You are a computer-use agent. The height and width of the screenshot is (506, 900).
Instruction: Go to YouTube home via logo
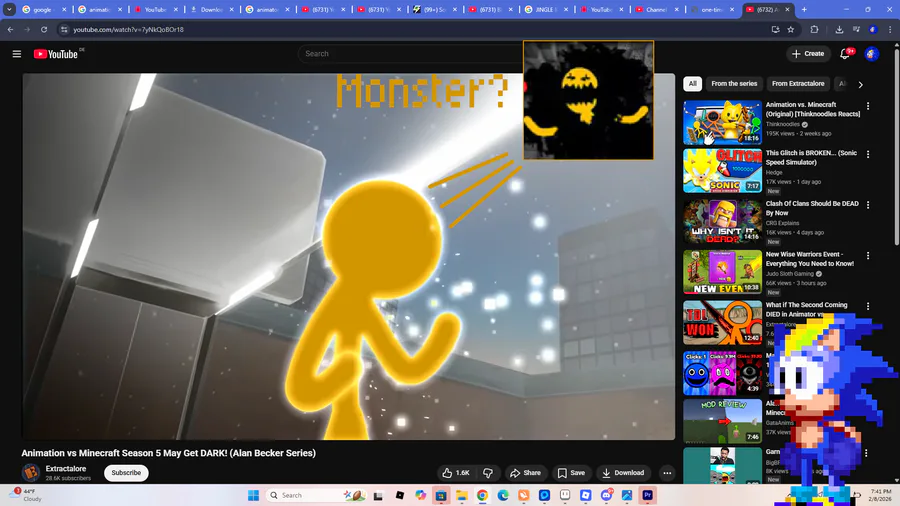pyautogui.click(x=56, y=54)
